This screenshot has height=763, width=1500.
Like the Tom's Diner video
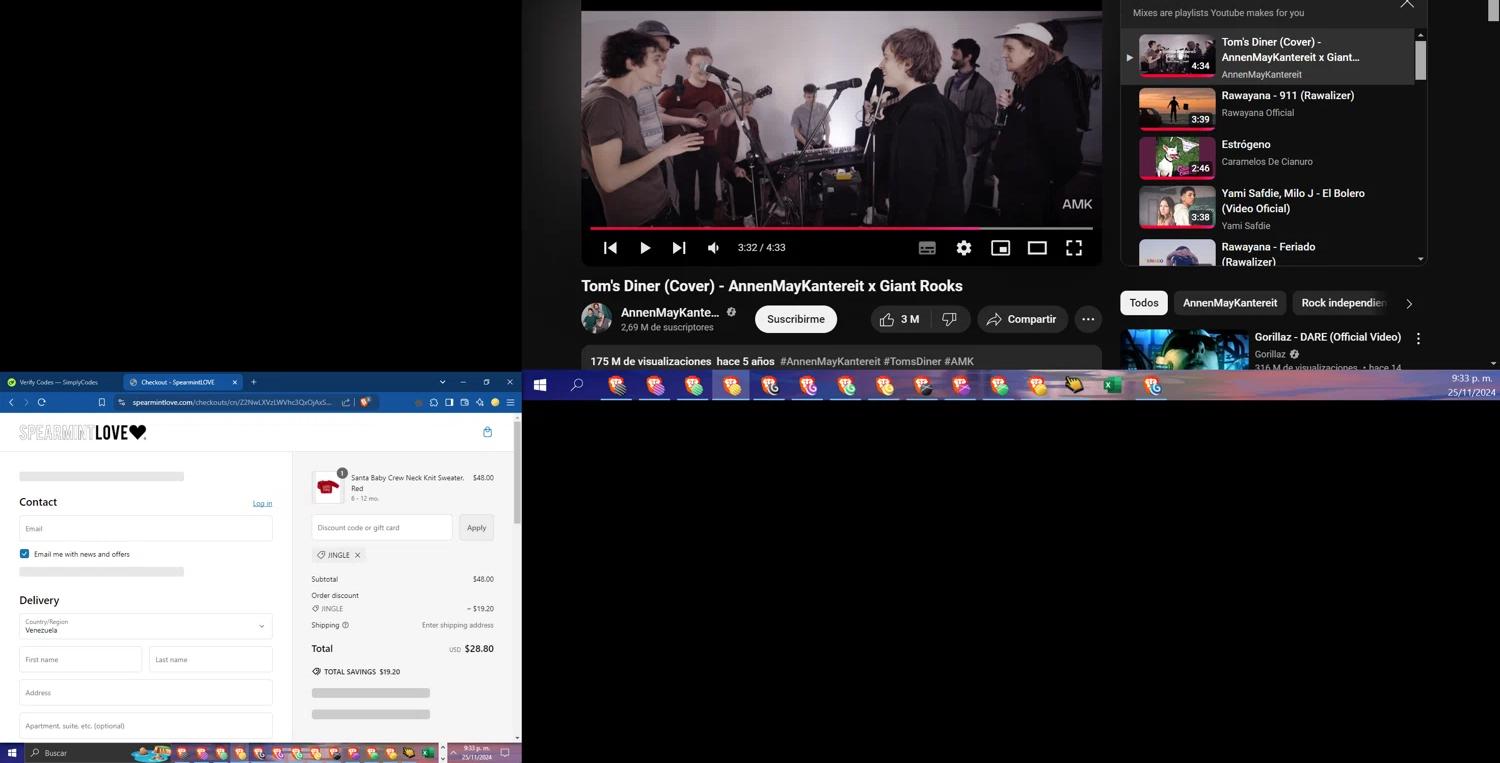coord(899,319)
